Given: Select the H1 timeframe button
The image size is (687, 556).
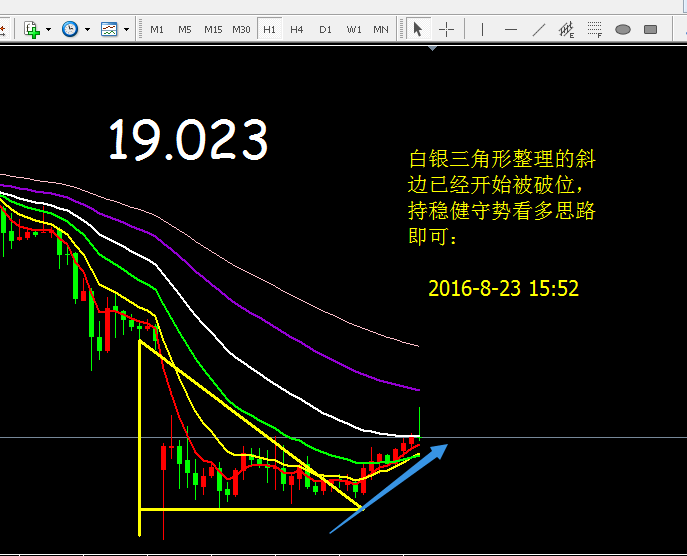Looking at the screenshot, I should 269,30.
